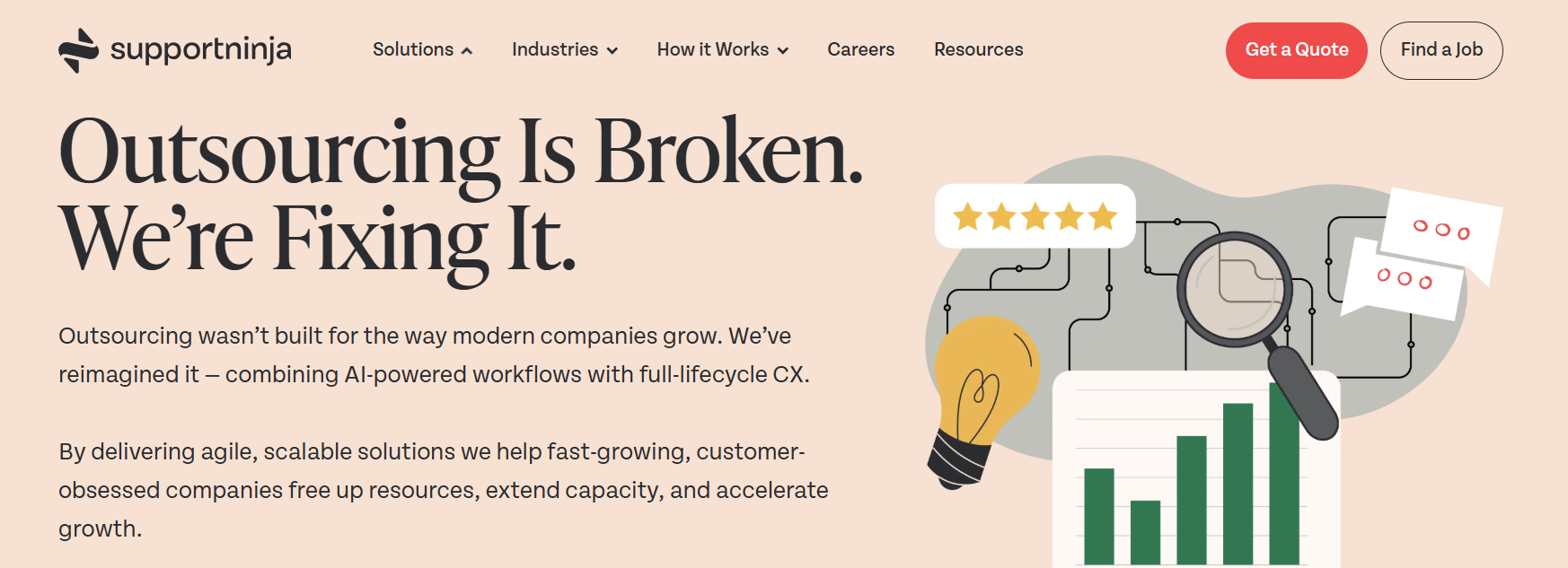Expand the Industries dropdown chevron
Viewport: 1568px width, 568px height.
click(x=612, y=51)
